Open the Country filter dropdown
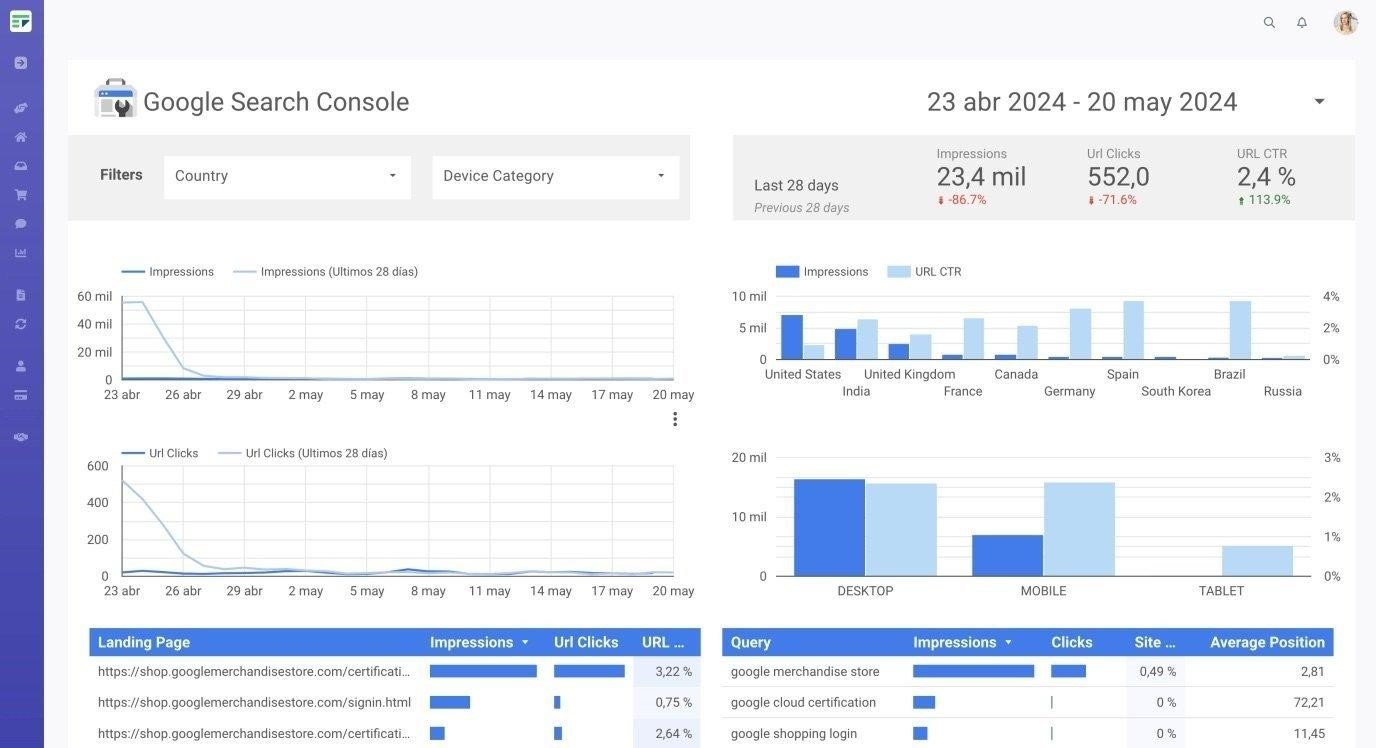1376x748 pixels. tap(287, 176)
